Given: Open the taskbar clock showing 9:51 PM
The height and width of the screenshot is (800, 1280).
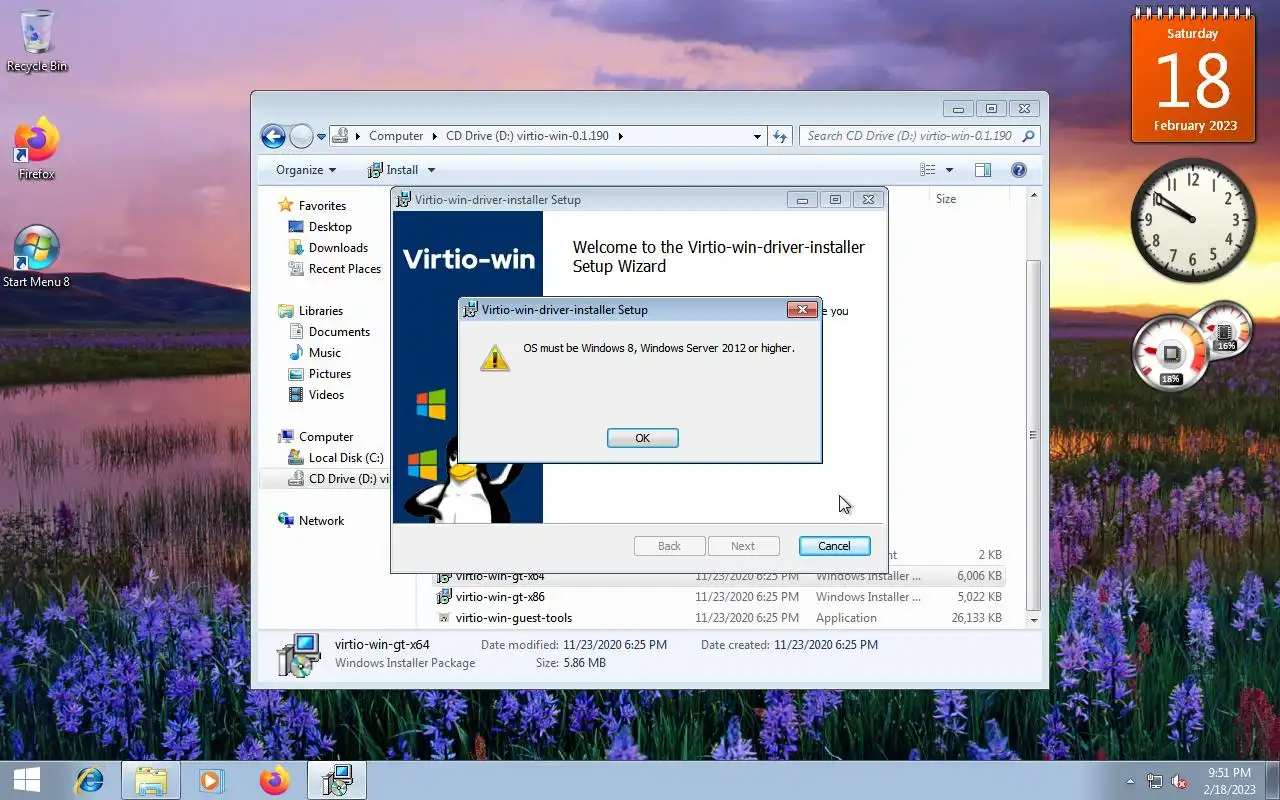Looking at the screenshot, I should (1227, 781).
